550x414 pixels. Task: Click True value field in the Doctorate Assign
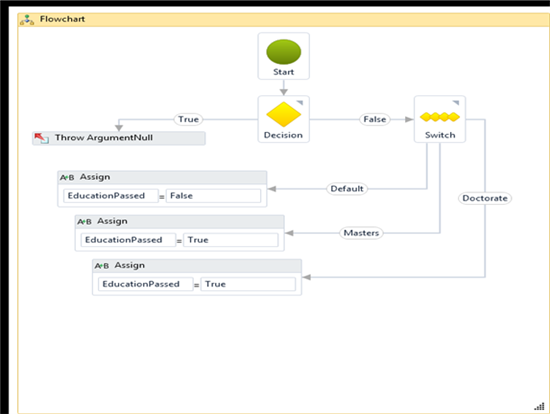point(248,284)
